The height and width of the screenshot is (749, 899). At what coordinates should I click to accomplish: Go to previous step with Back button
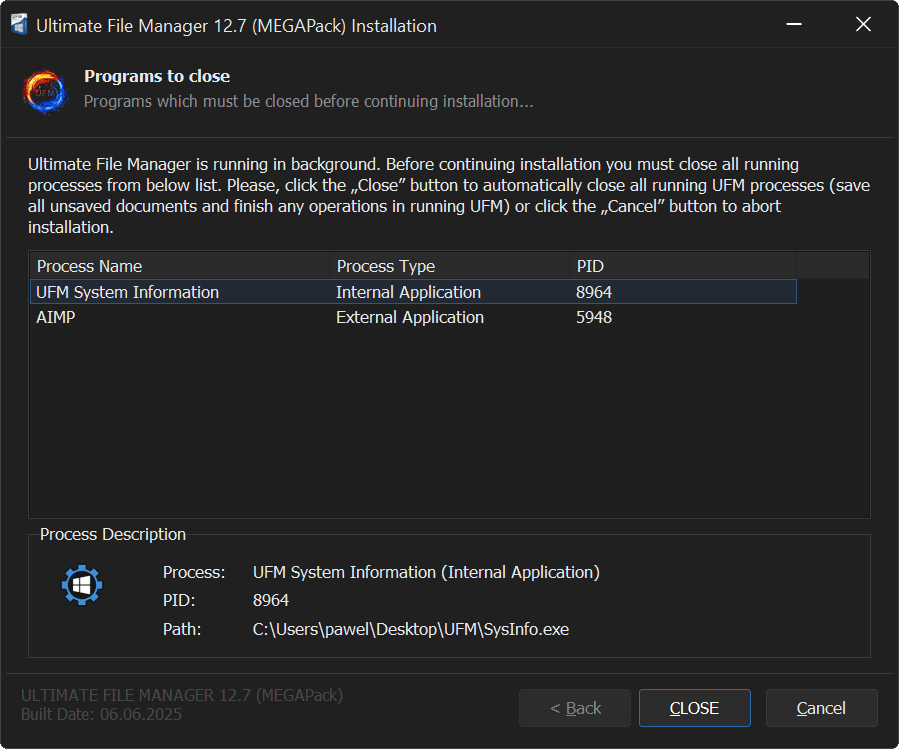coord(575,708)
